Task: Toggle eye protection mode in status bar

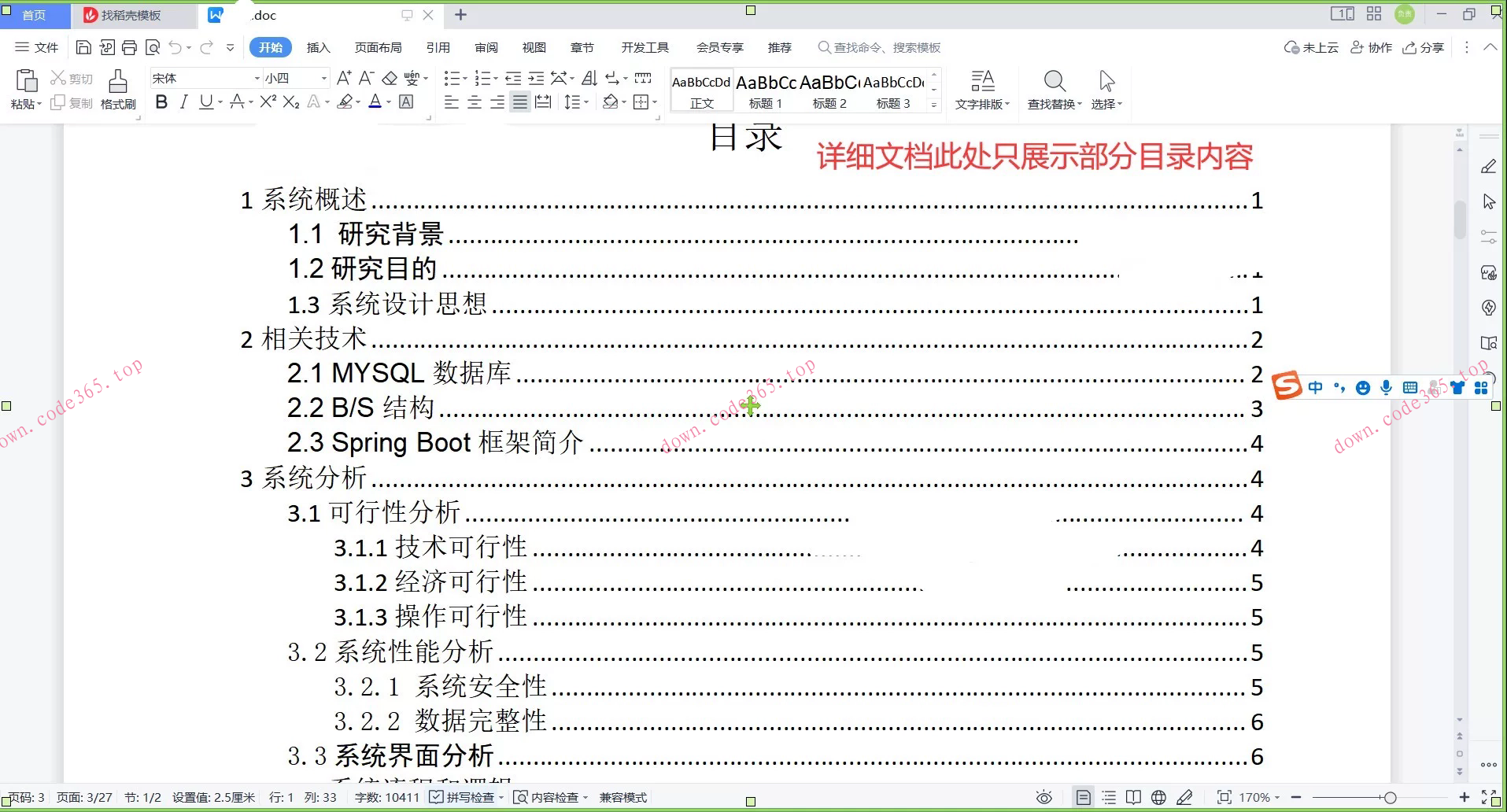Action: tap(1043, 798)
